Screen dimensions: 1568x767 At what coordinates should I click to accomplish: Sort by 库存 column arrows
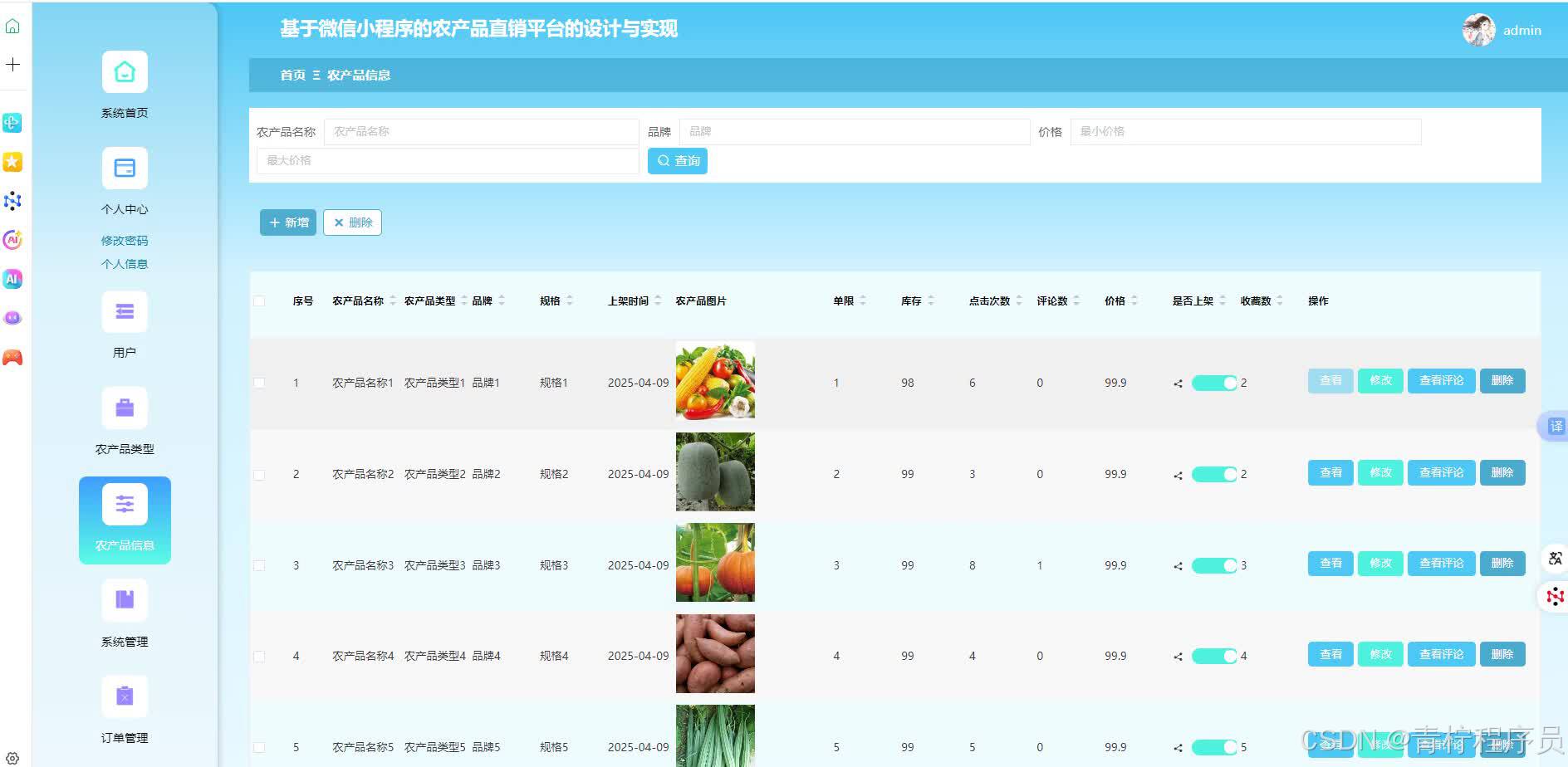[x=932, y=300]
